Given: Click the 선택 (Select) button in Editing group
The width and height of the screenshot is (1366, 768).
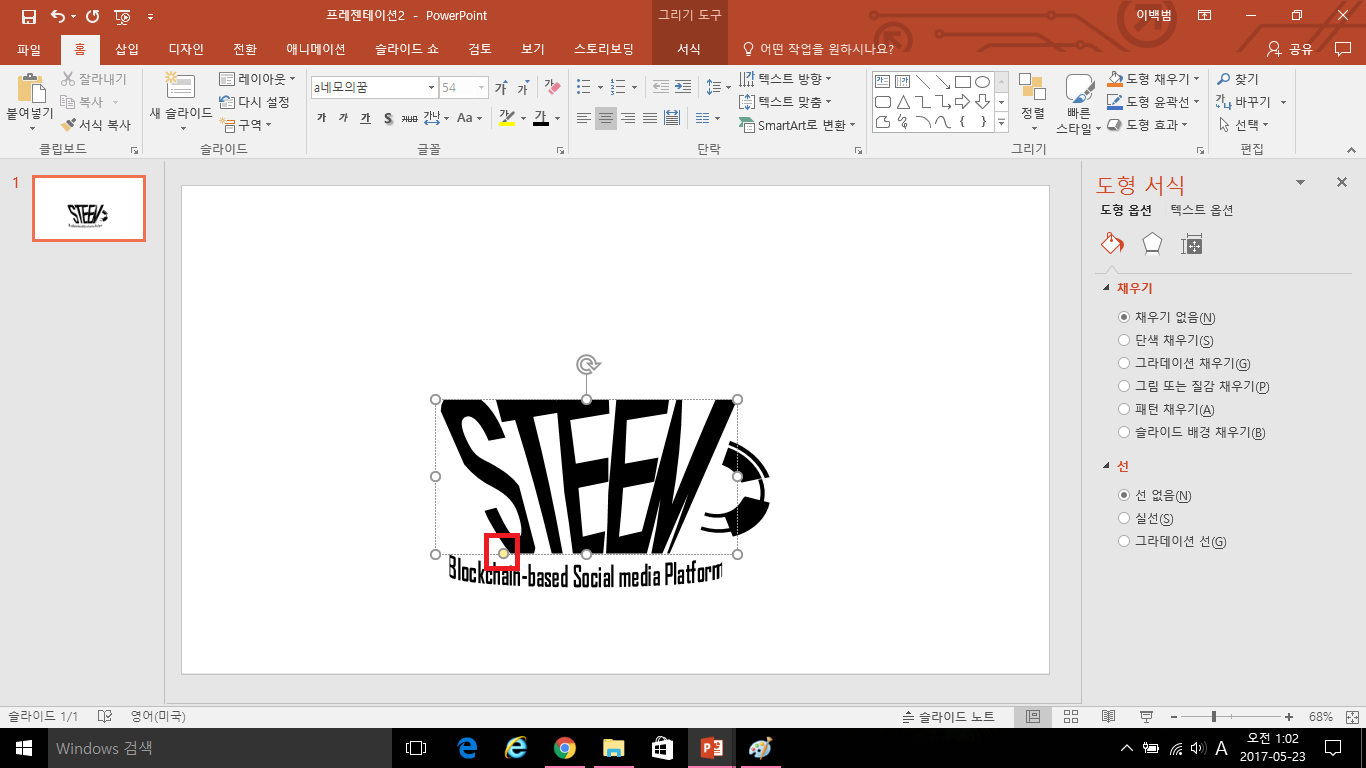Looking at the screenshot, I should pos(1244,125).
